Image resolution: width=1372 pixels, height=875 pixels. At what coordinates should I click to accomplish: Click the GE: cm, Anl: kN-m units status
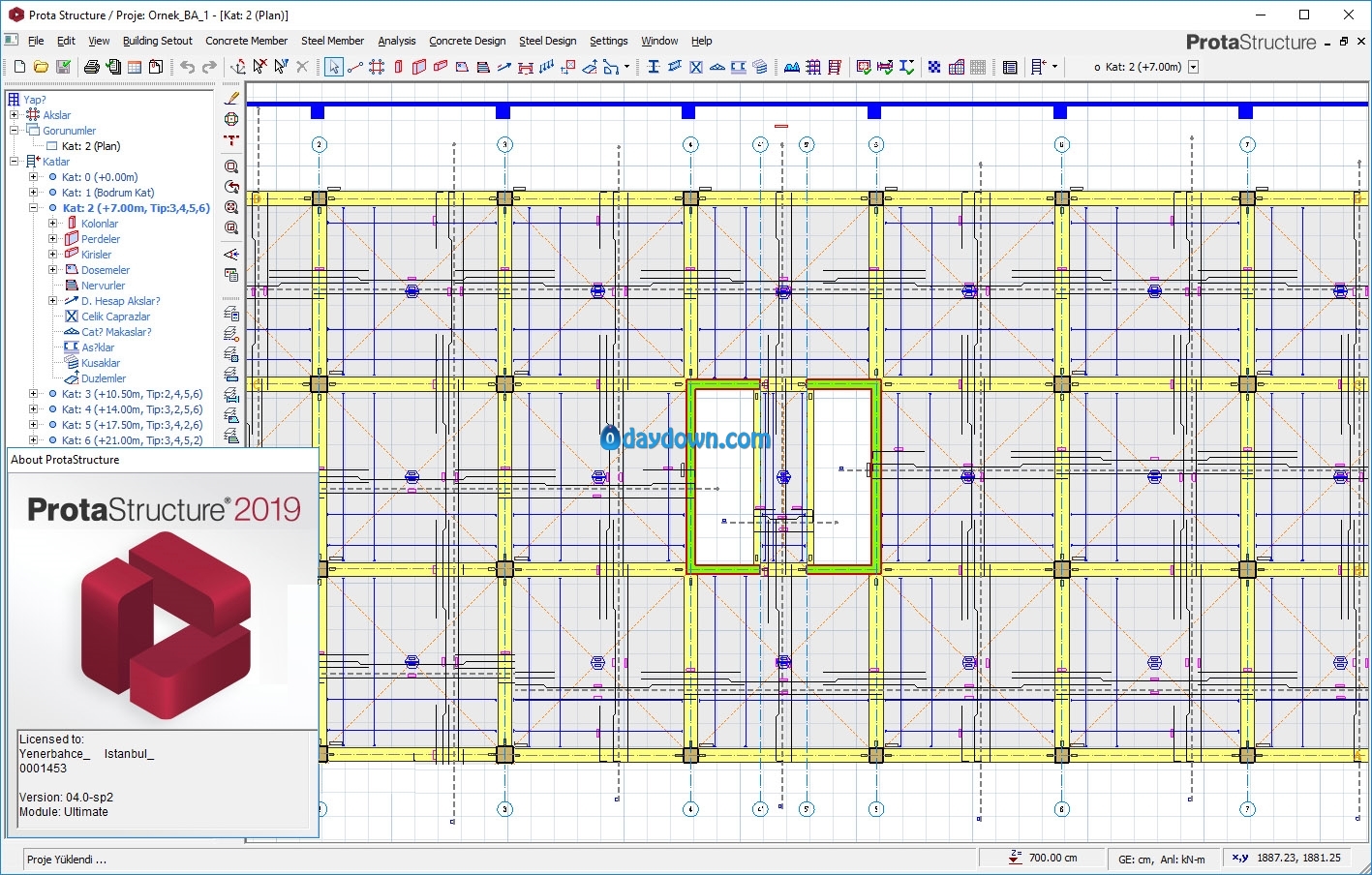[1162, 859]
